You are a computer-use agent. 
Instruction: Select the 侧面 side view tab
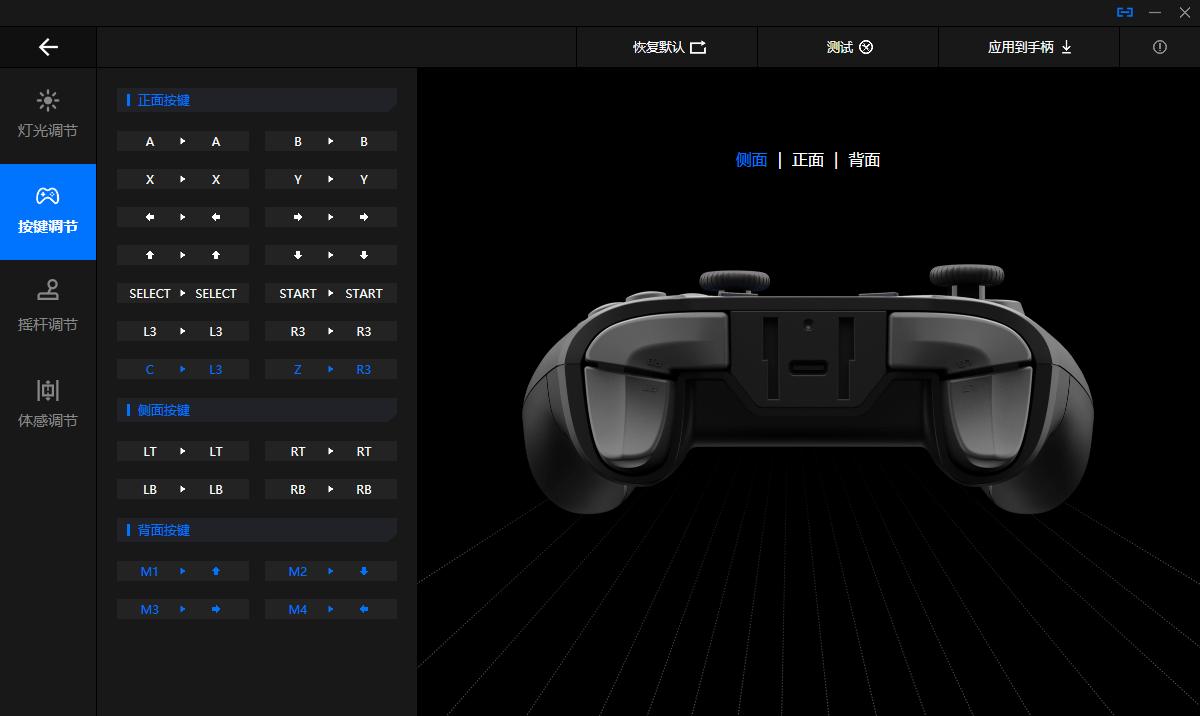tap(751, 160)
